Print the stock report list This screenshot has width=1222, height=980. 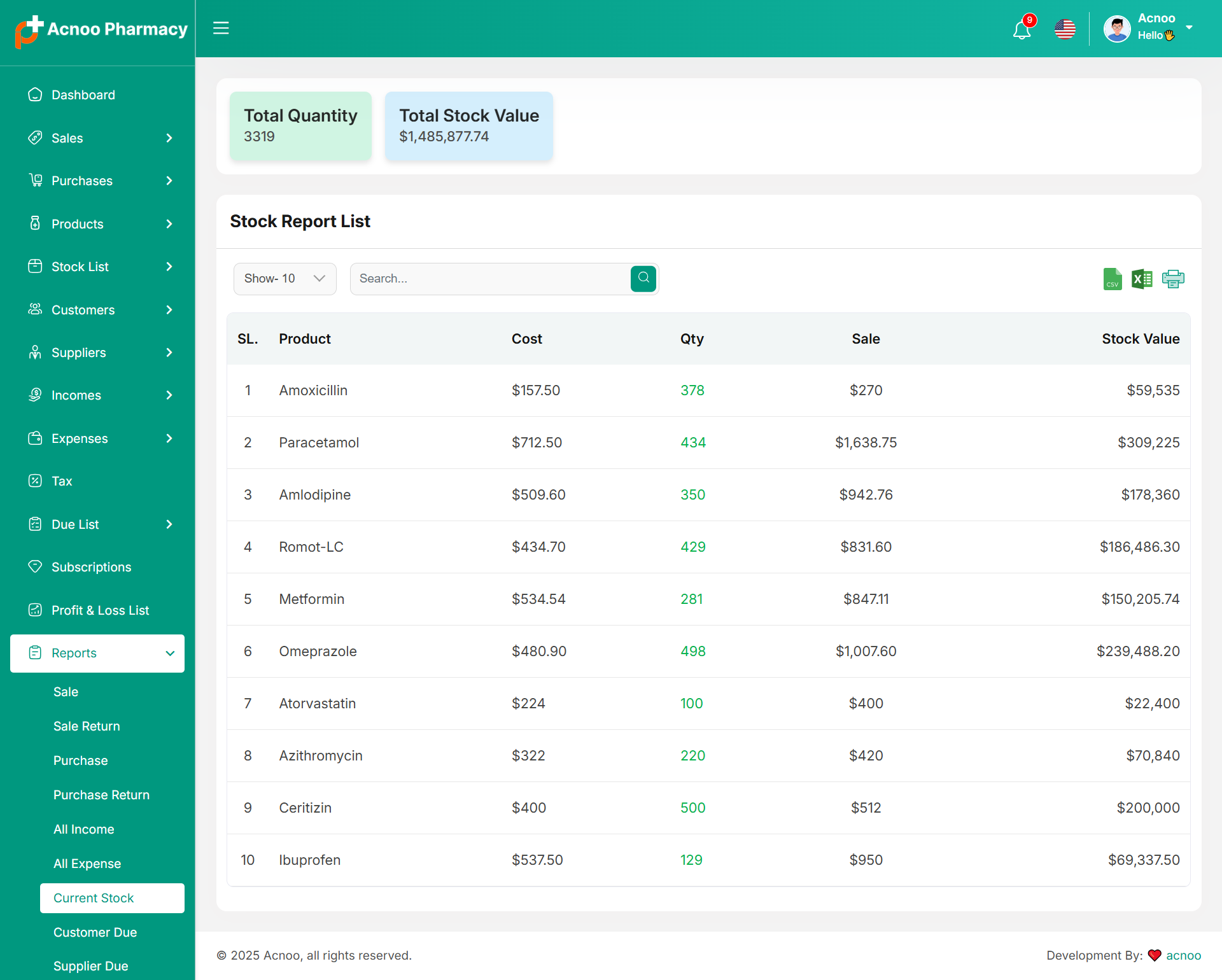[x=1172, y=279]
